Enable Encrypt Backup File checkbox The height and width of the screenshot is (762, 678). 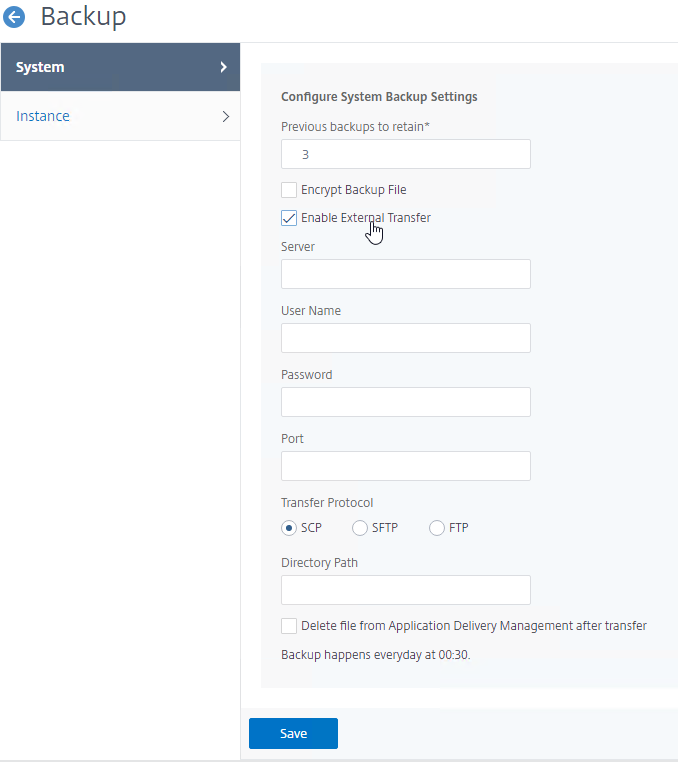pos(289,190)
